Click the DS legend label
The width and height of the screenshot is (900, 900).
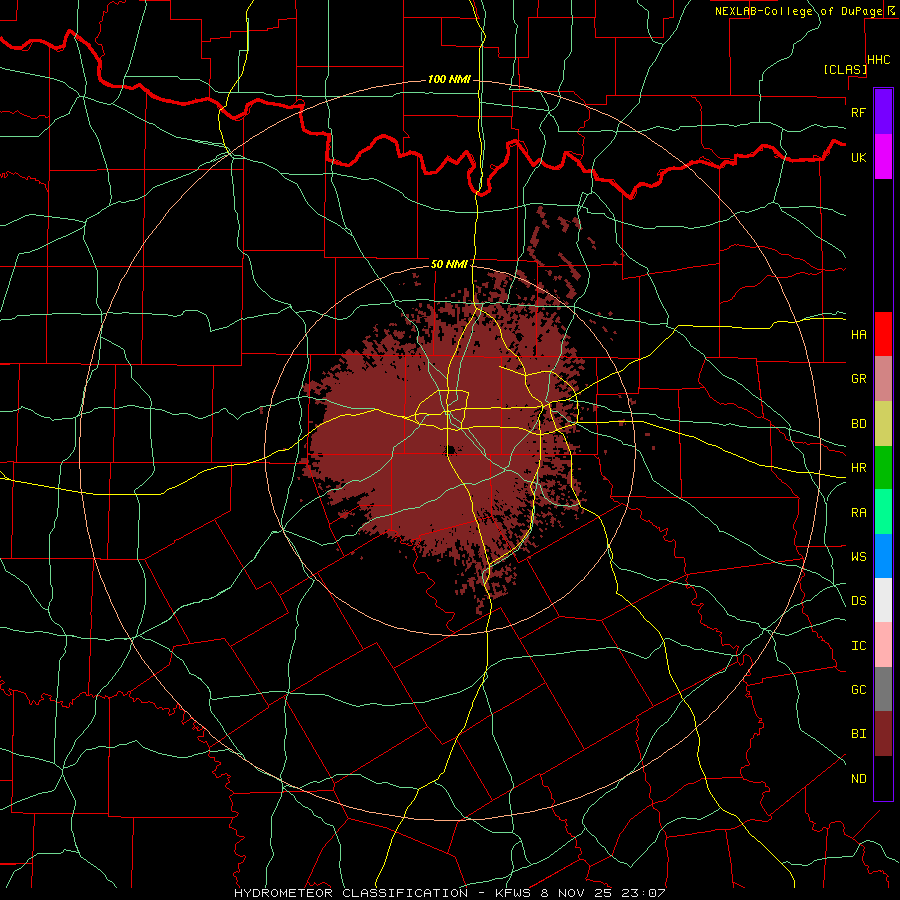[x=859, y=600]
